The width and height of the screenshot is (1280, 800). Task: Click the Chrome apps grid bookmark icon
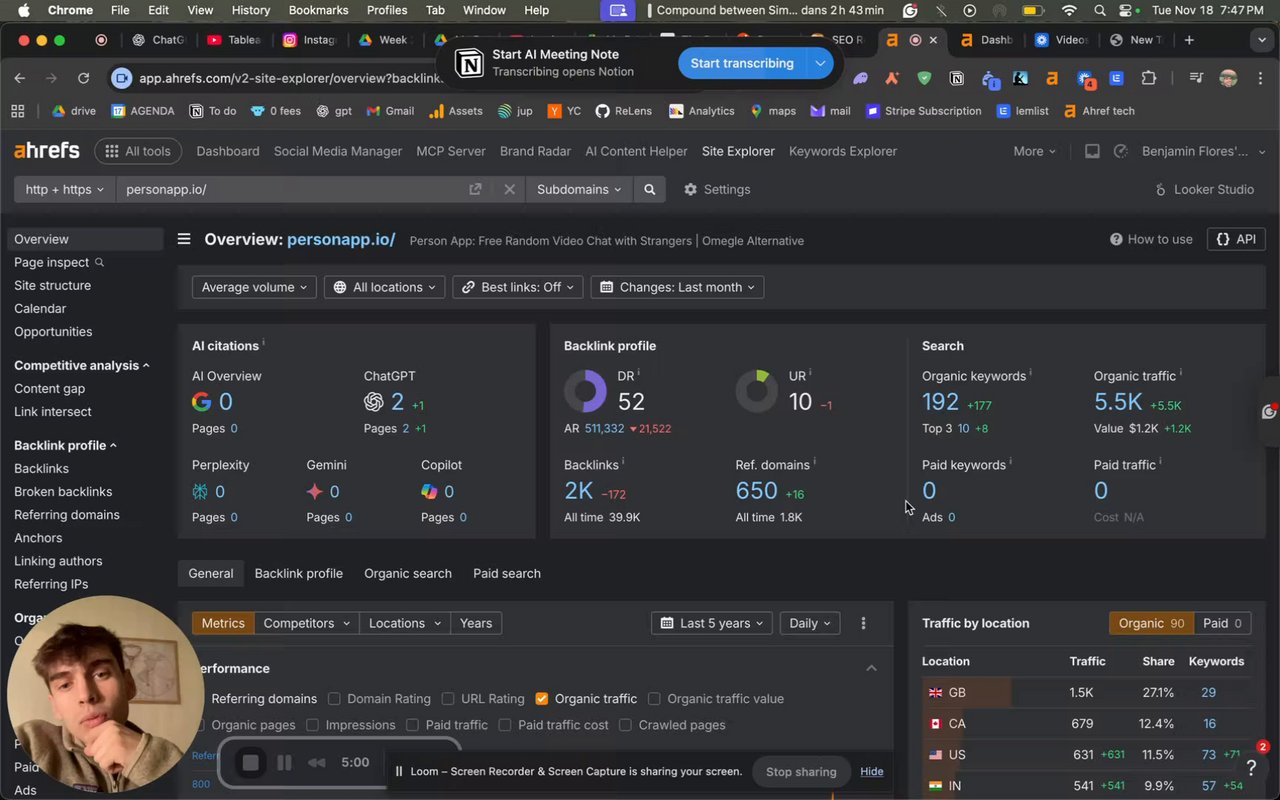pos(17,111)
